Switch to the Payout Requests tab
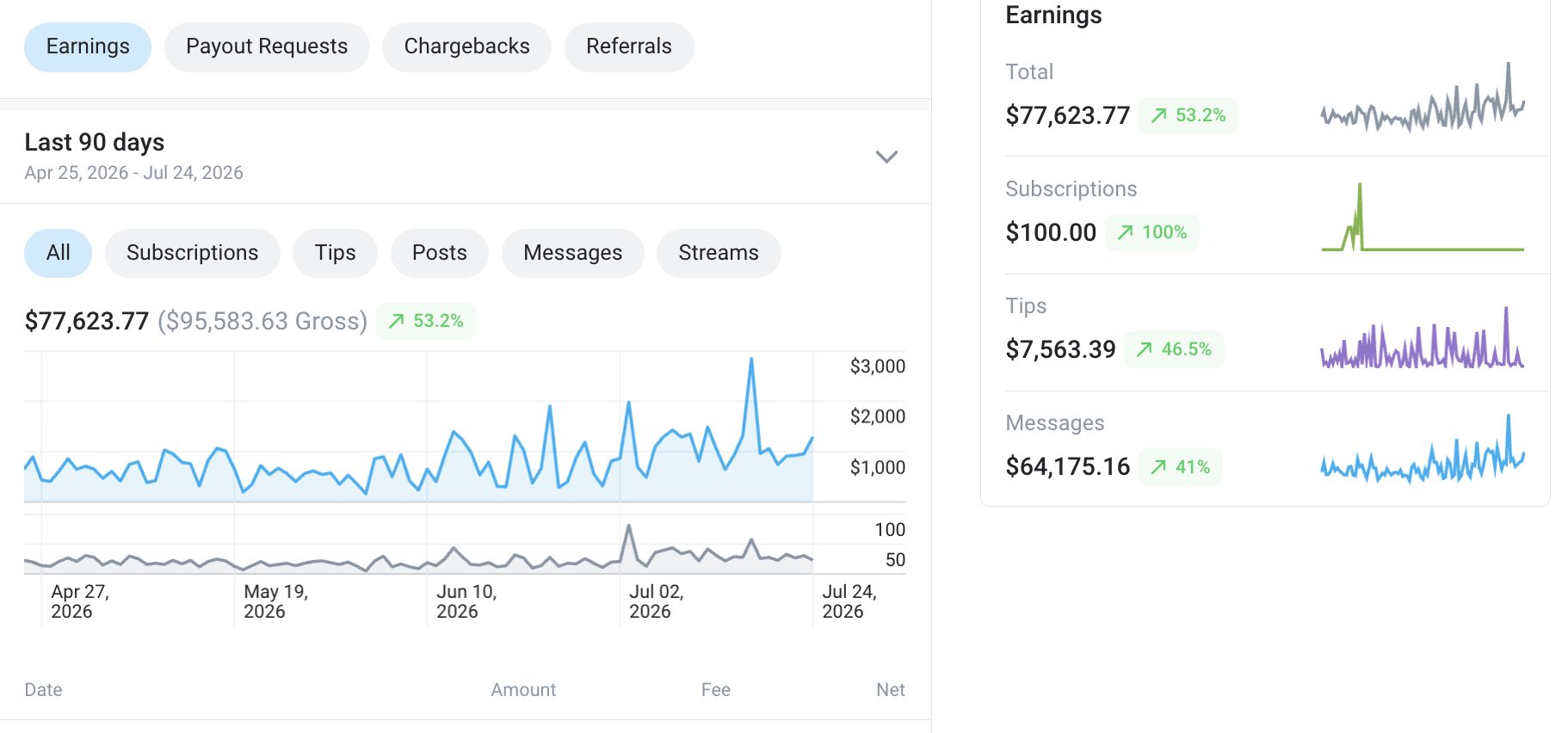Viewport: 1568px width, 733px height. (x=267, y=46)
